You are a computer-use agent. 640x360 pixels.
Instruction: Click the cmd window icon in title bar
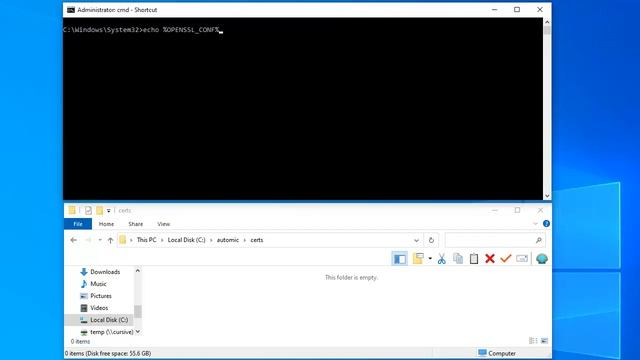(71, 10)
